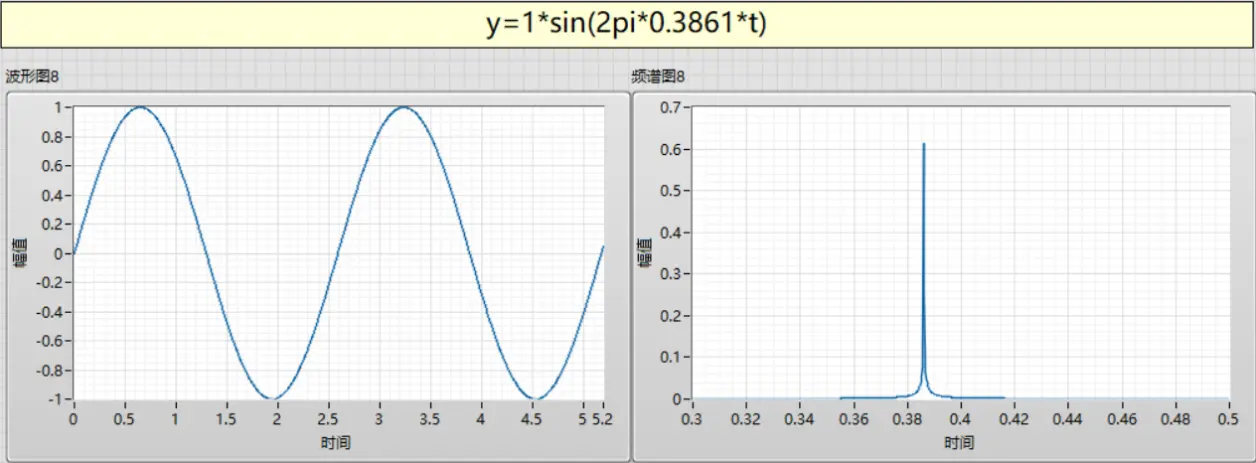Screen dimensions: 1256x463
Task: Click the 0.38 x-axis tick value
Action: click(907, 418)
